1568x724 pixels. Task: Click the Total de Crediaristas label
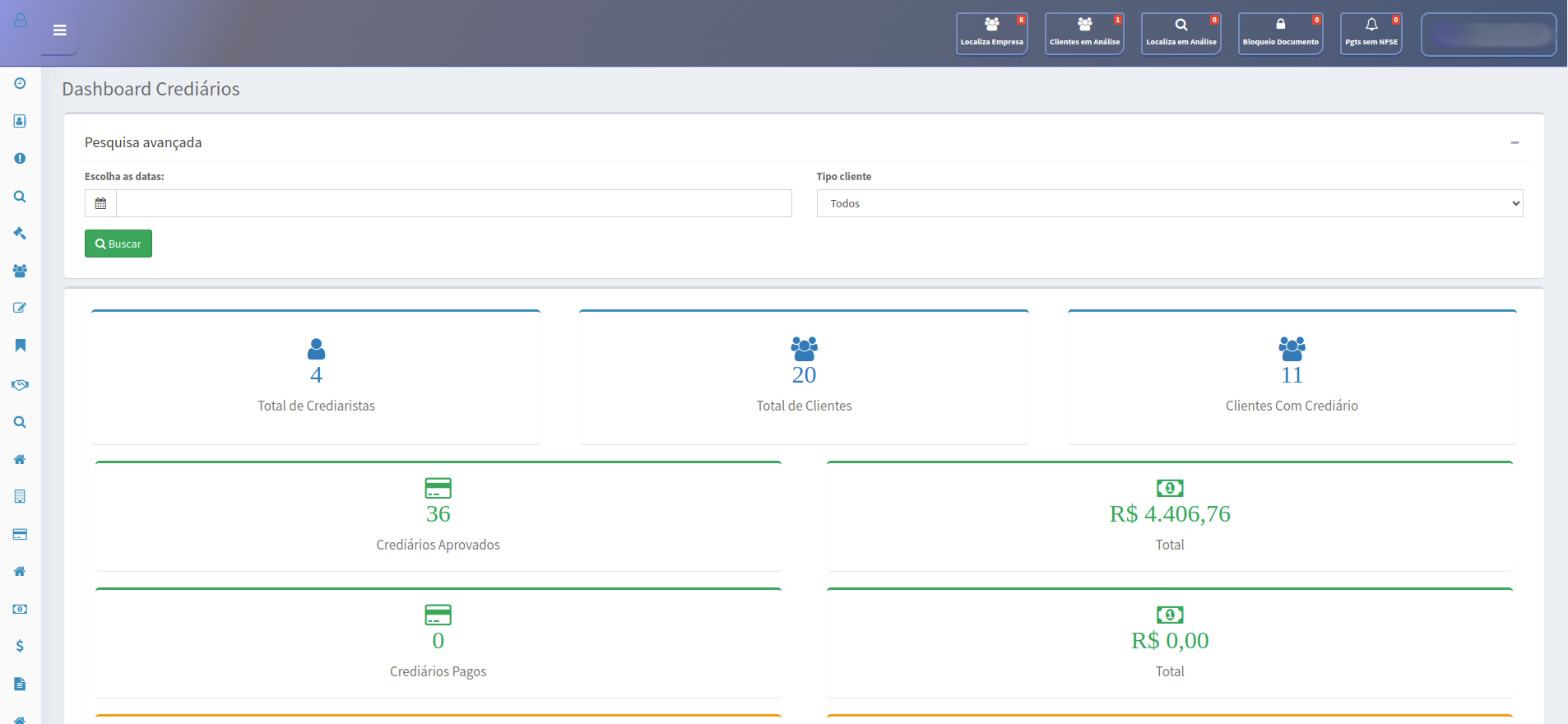[316, 406]
